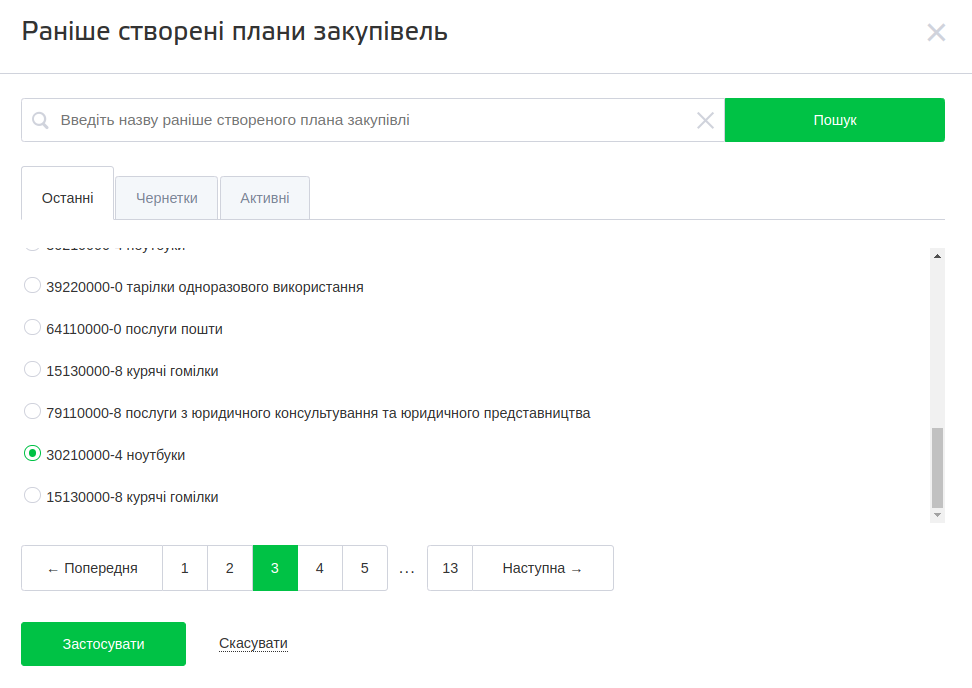Select '64110000-0 послуги пошти' option
Image resolution: width=972 pixels, height=688 pixels.
pos(32,328)
